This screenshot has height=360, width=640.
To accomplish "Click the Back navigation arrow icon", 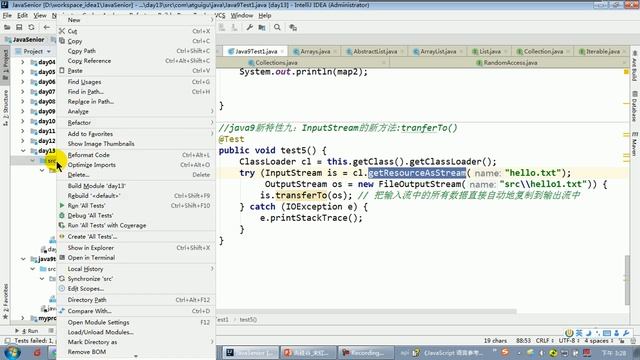I will [x=47, y=27].
